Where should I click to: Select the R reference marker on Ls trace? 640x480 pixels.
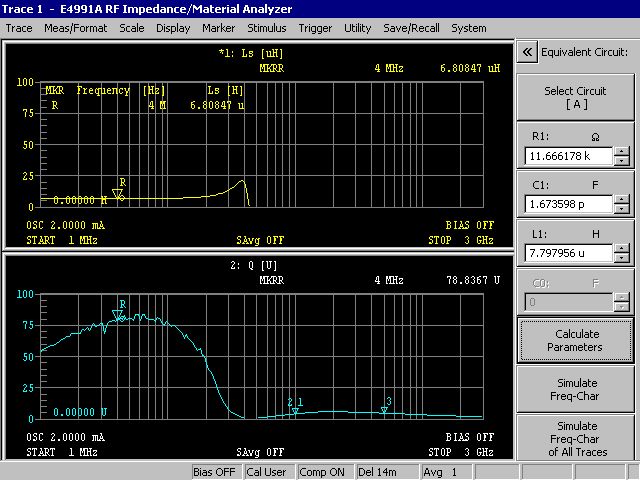click(118, 194)
